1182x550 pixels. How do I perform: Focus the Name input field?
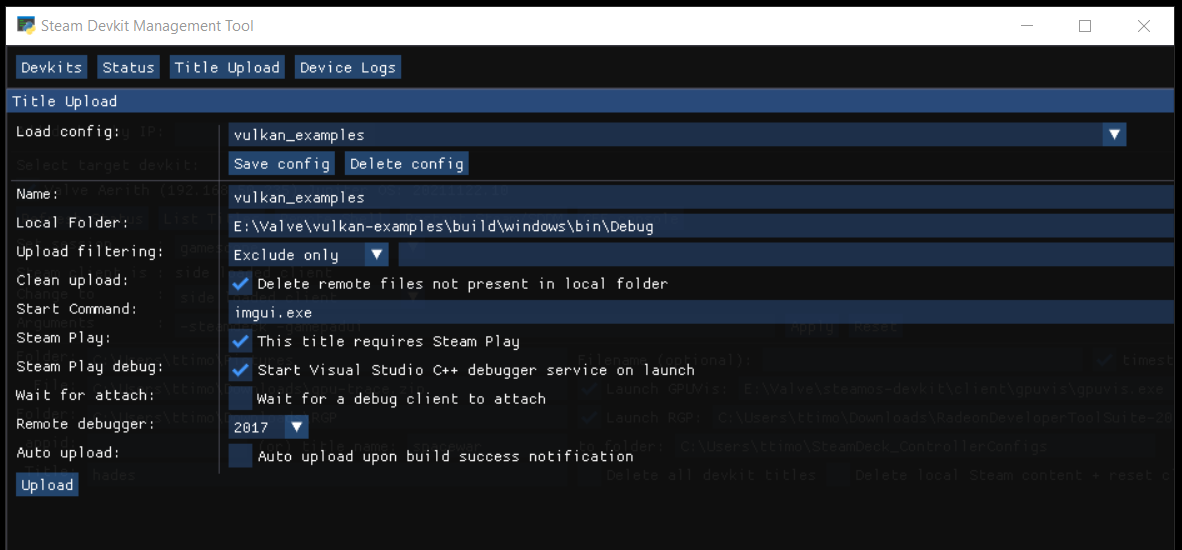701,197
